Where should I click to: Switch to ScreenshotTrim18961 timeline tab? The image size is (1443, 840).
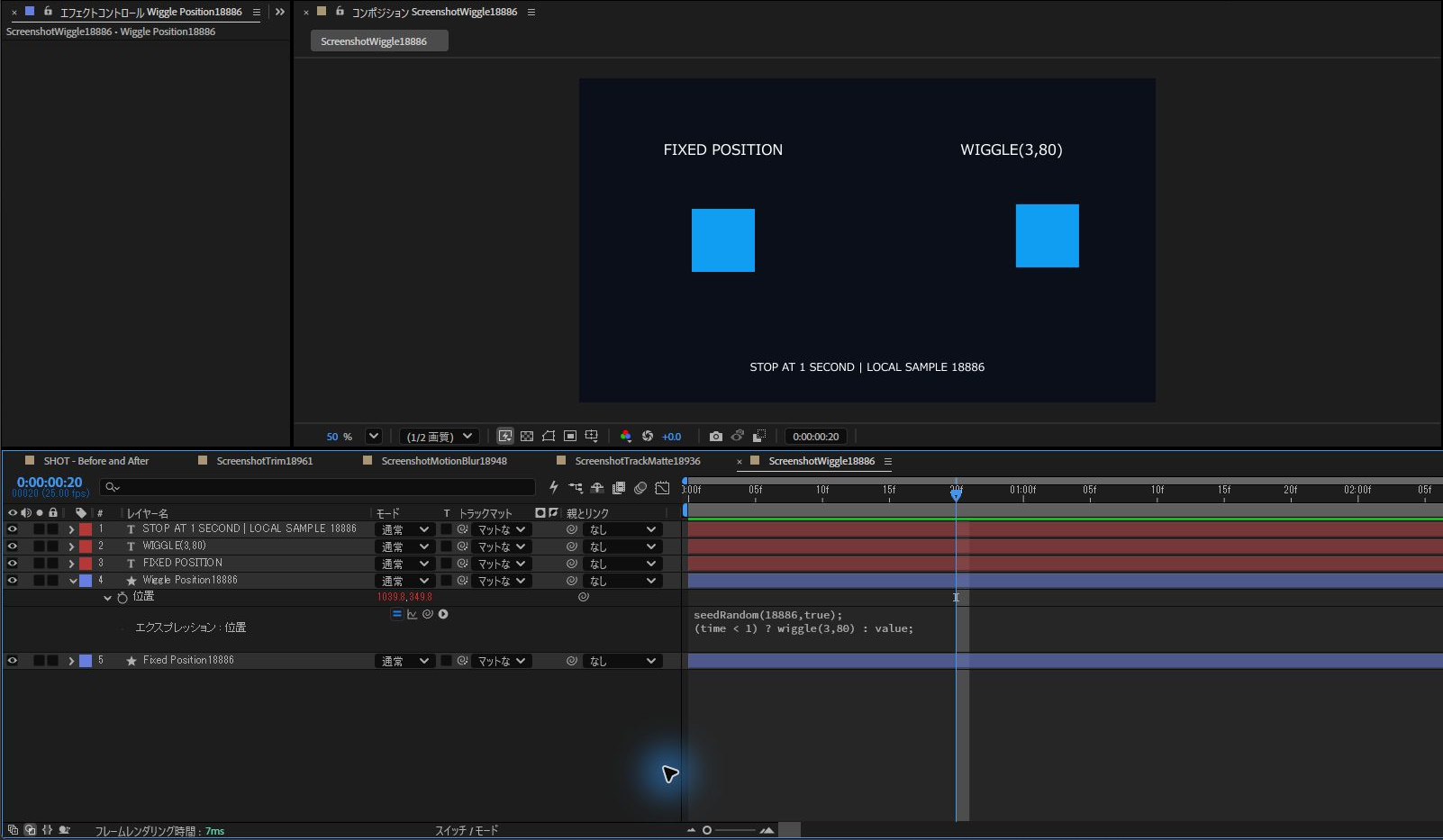click(x=265, y=461)
